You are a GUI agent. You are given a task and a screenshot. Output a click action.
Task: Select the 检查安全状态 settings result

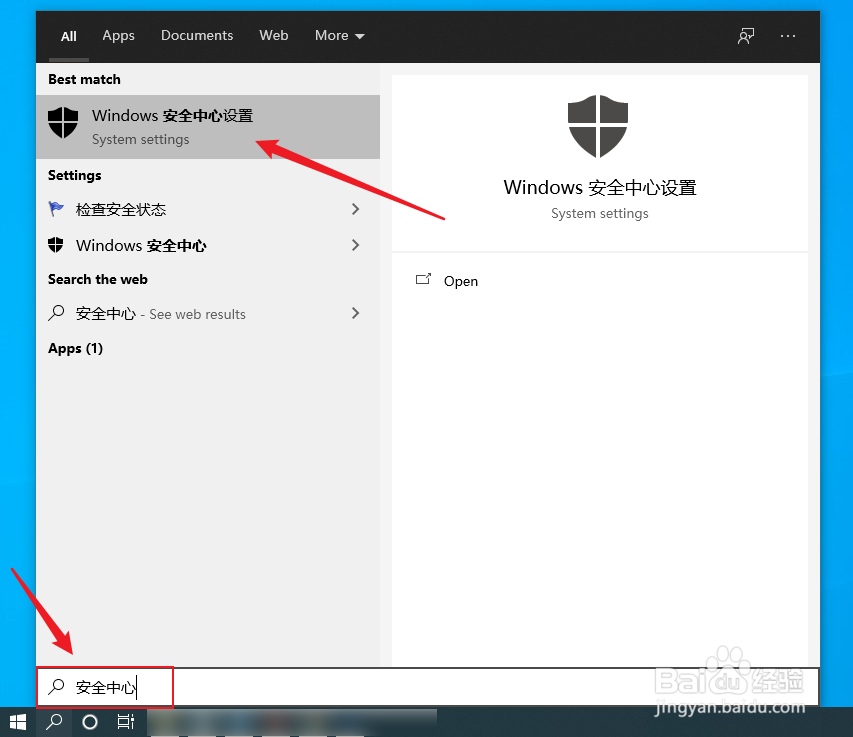click(x=208, y=209)
